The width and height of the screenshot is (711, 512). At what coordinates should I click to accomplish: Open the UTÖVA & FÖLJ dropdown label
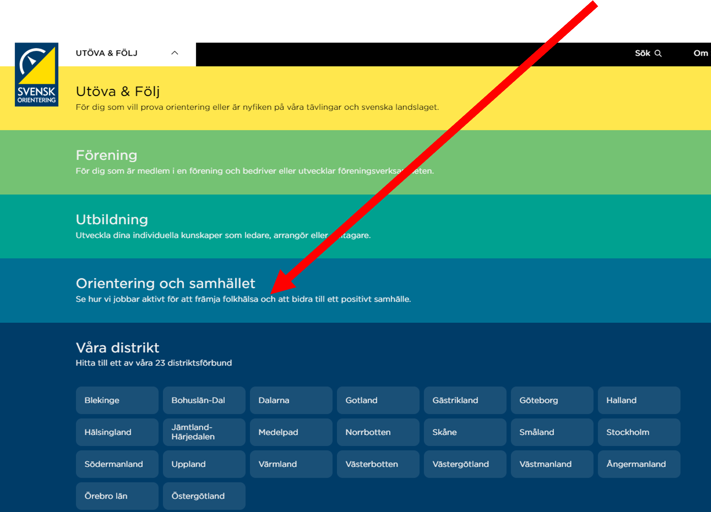coord(107,53)
